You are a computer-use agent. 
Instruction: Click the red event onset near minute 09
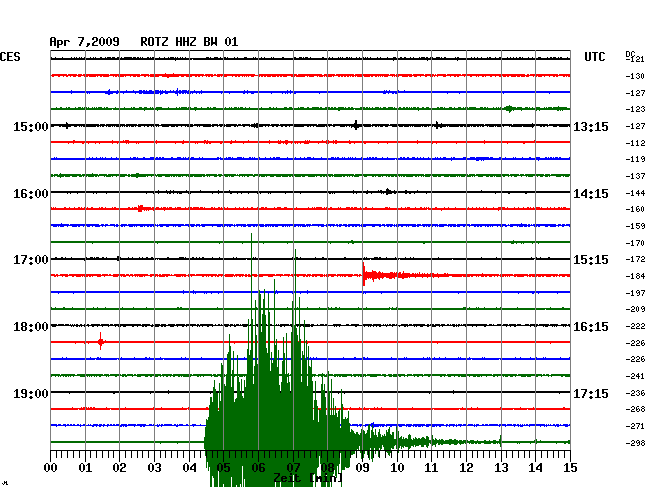[365, 275]
